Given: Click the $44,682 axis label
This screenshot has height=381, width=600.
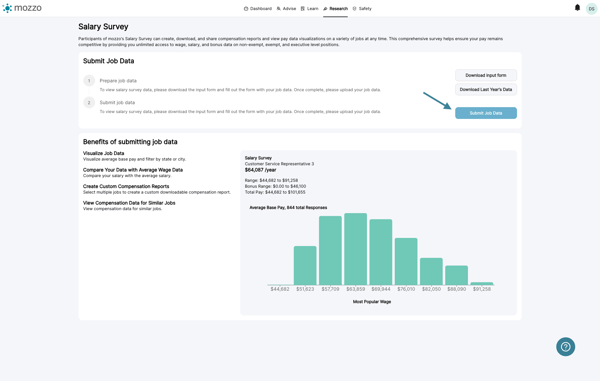Looking at the screenshot, I should click(x=280, y=289).
